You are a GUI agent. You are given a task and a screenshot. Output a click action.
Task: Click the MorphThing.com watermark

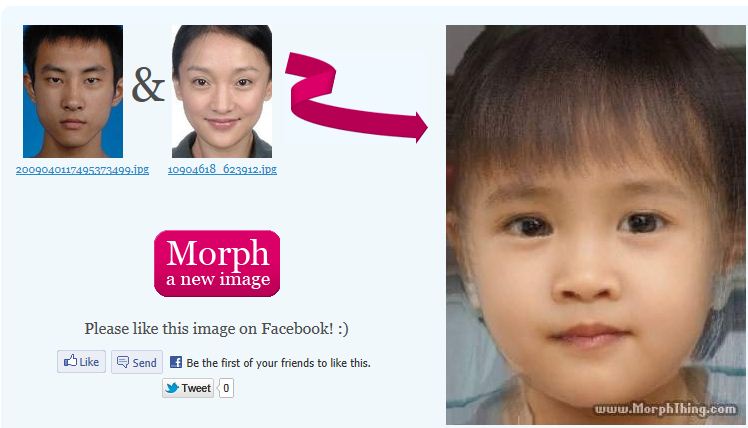(x=665, y=409)
